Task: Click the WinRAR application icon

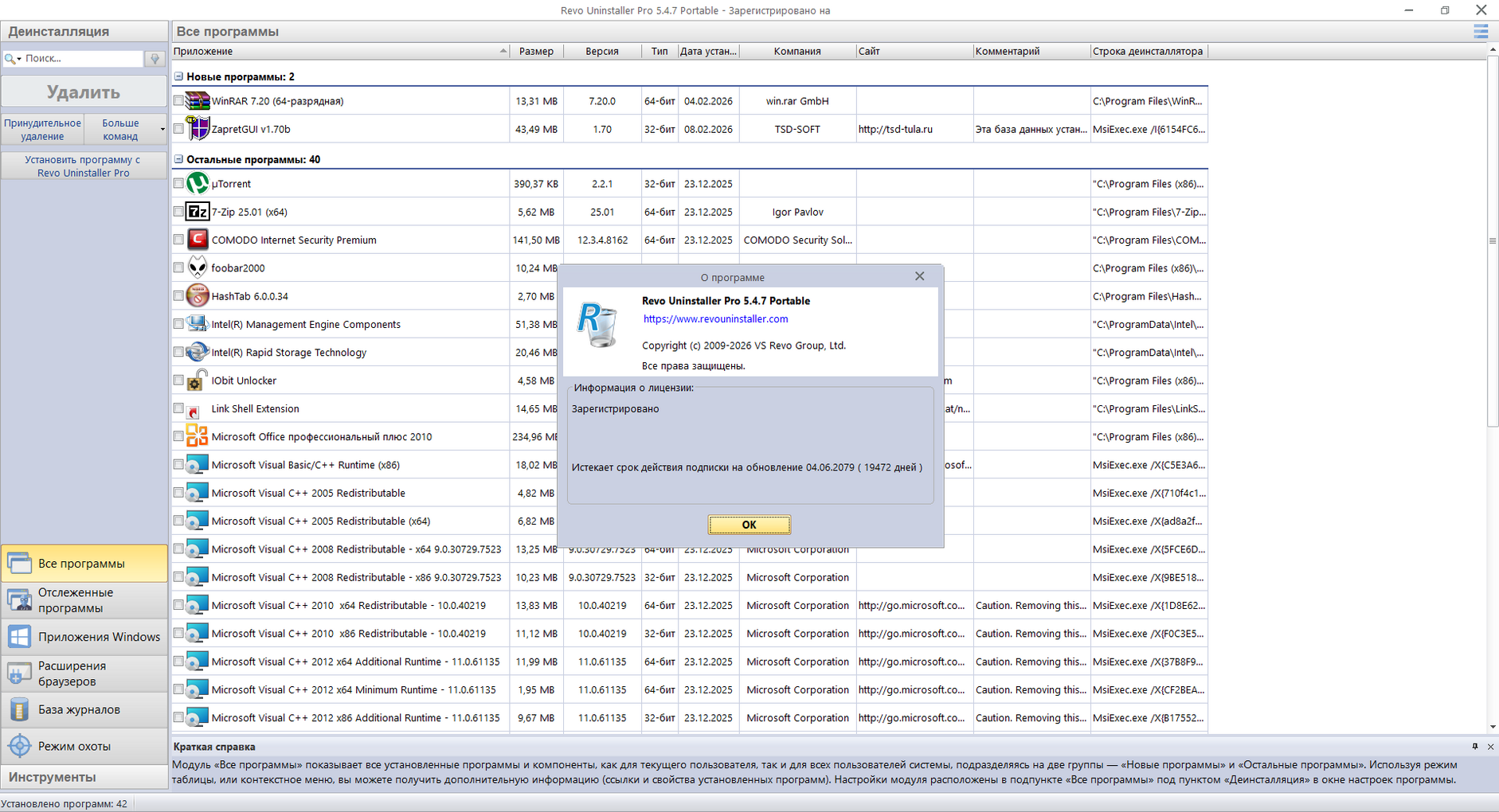Action: pos(197,101)
